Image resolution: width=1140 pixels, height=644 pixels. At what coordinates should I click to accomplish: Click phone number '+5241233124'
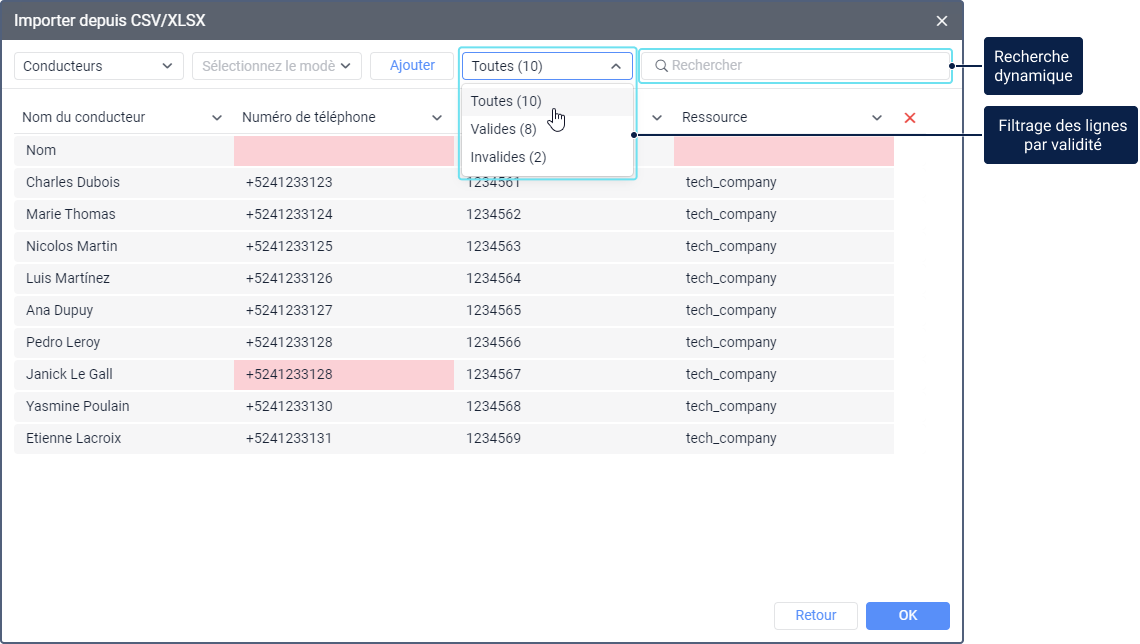pos(289,214)
